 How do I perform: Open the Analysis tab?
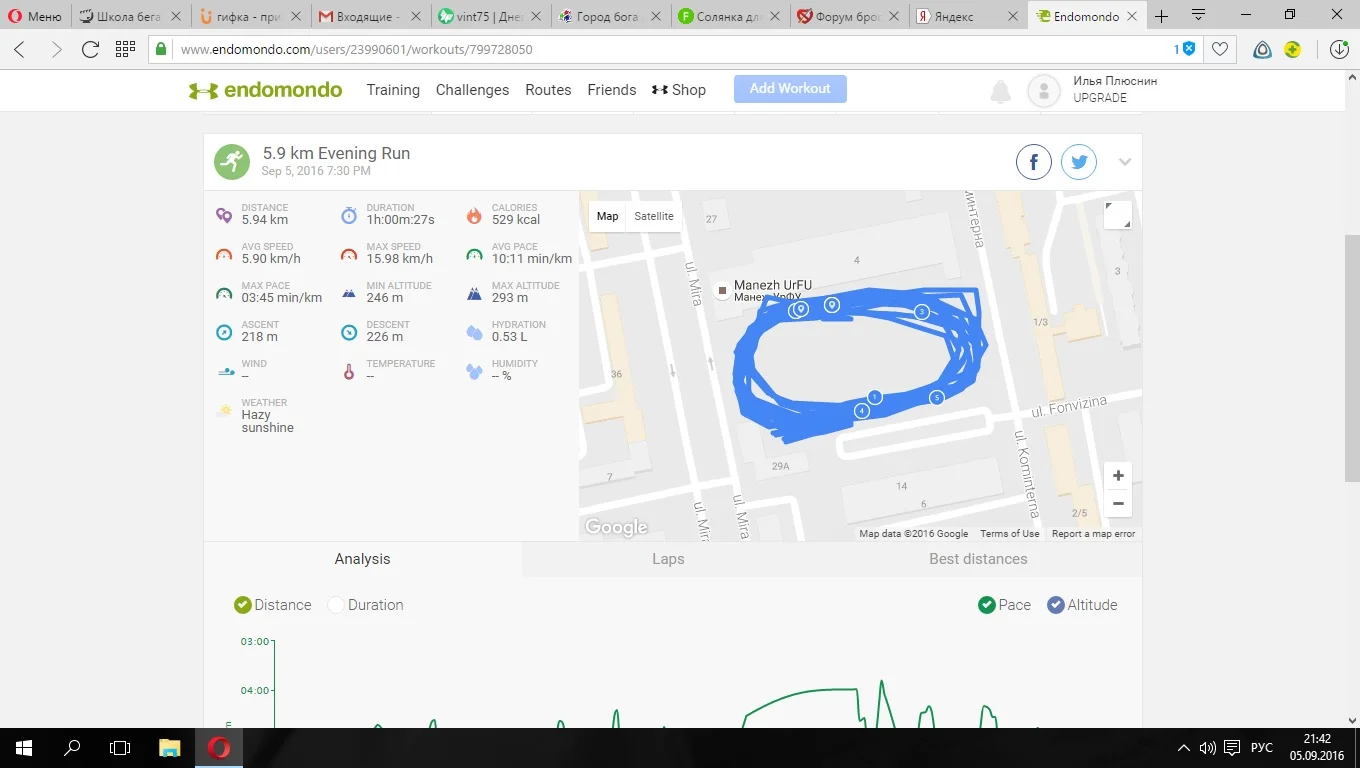(x=362, y=559)
